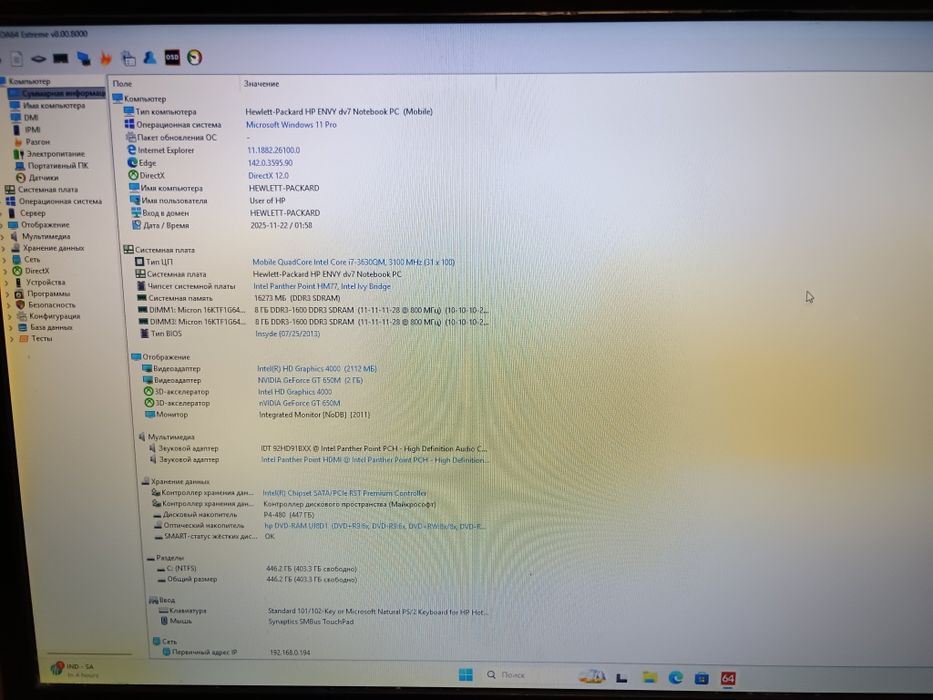933x700 pixels.
Task: Select Суммарная информация in the tree
Action: (x=57, y=93)
